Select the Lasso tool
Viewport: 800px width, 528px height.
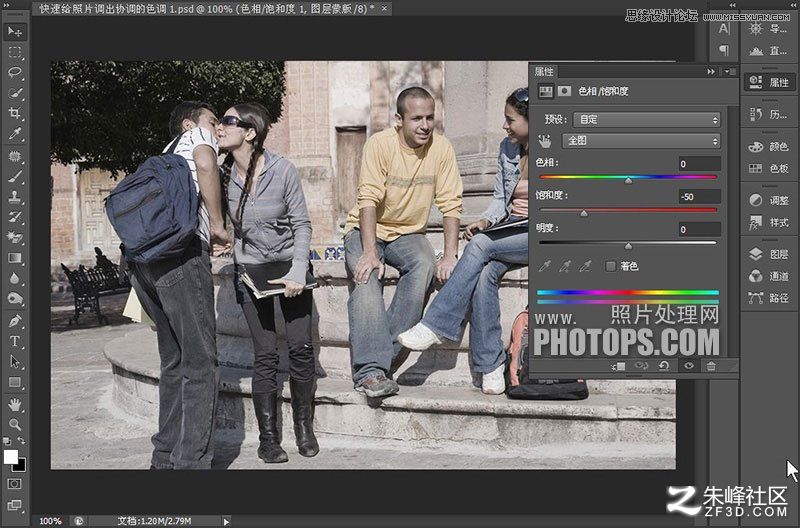coord(15,72)
